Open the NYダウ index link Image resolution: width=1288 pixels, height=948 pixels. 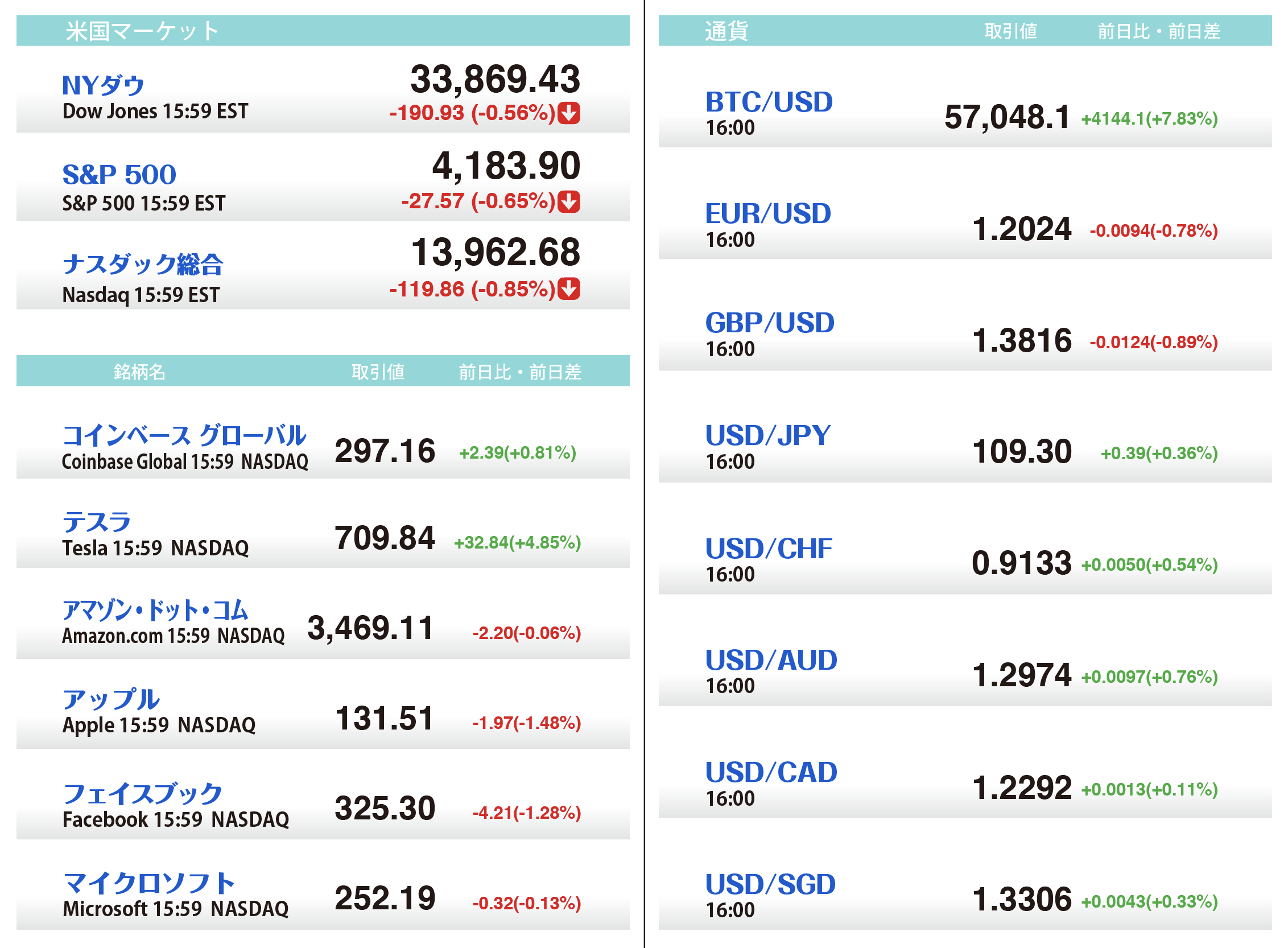pyautogui.click(x=103, y=85)
